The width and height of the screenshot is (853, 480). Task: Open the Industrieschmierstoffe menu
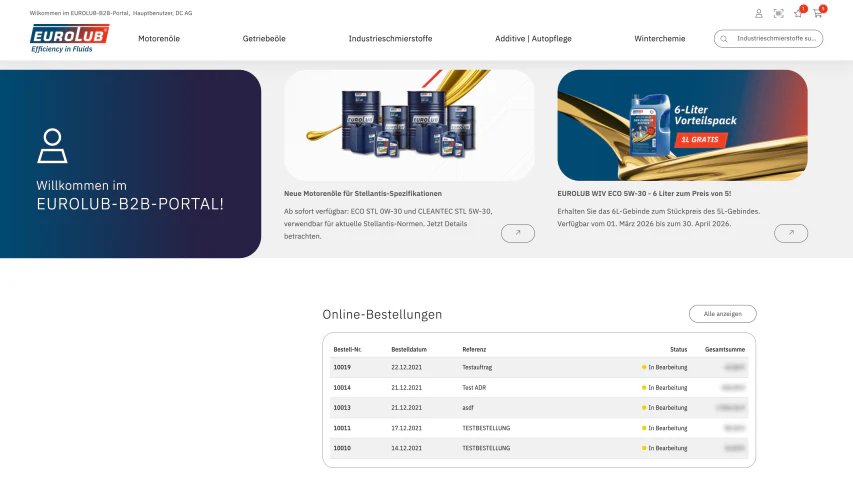pyautogui.click(x=390, y=39)
